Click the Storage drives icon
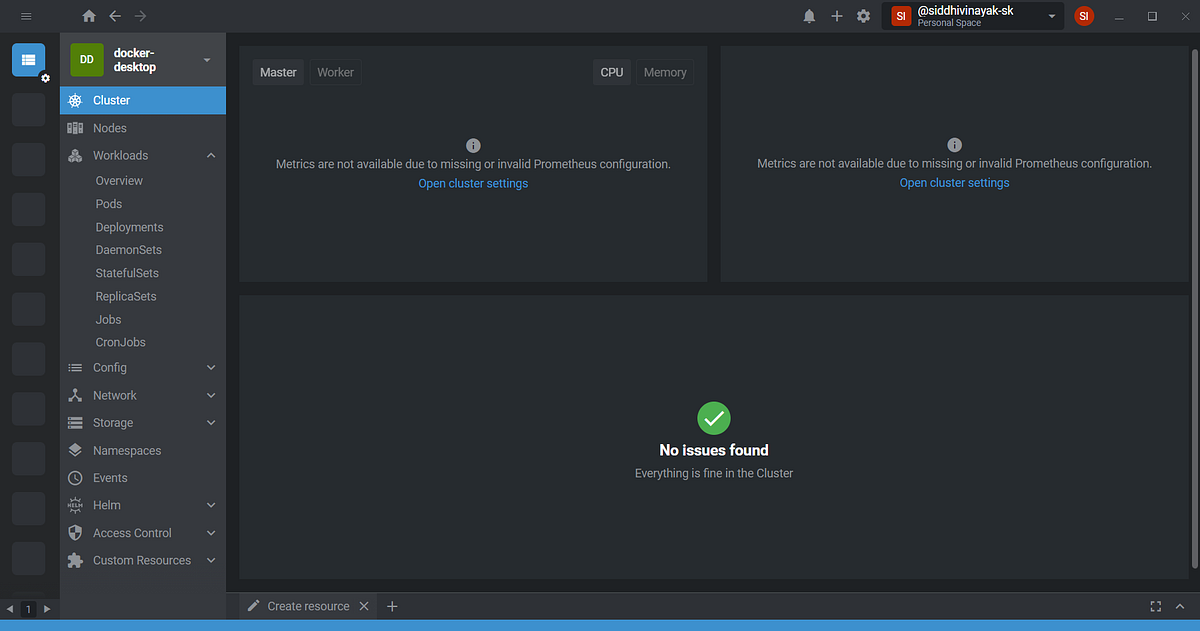Viewport: 1200px width, 631px height. point(75,423)
